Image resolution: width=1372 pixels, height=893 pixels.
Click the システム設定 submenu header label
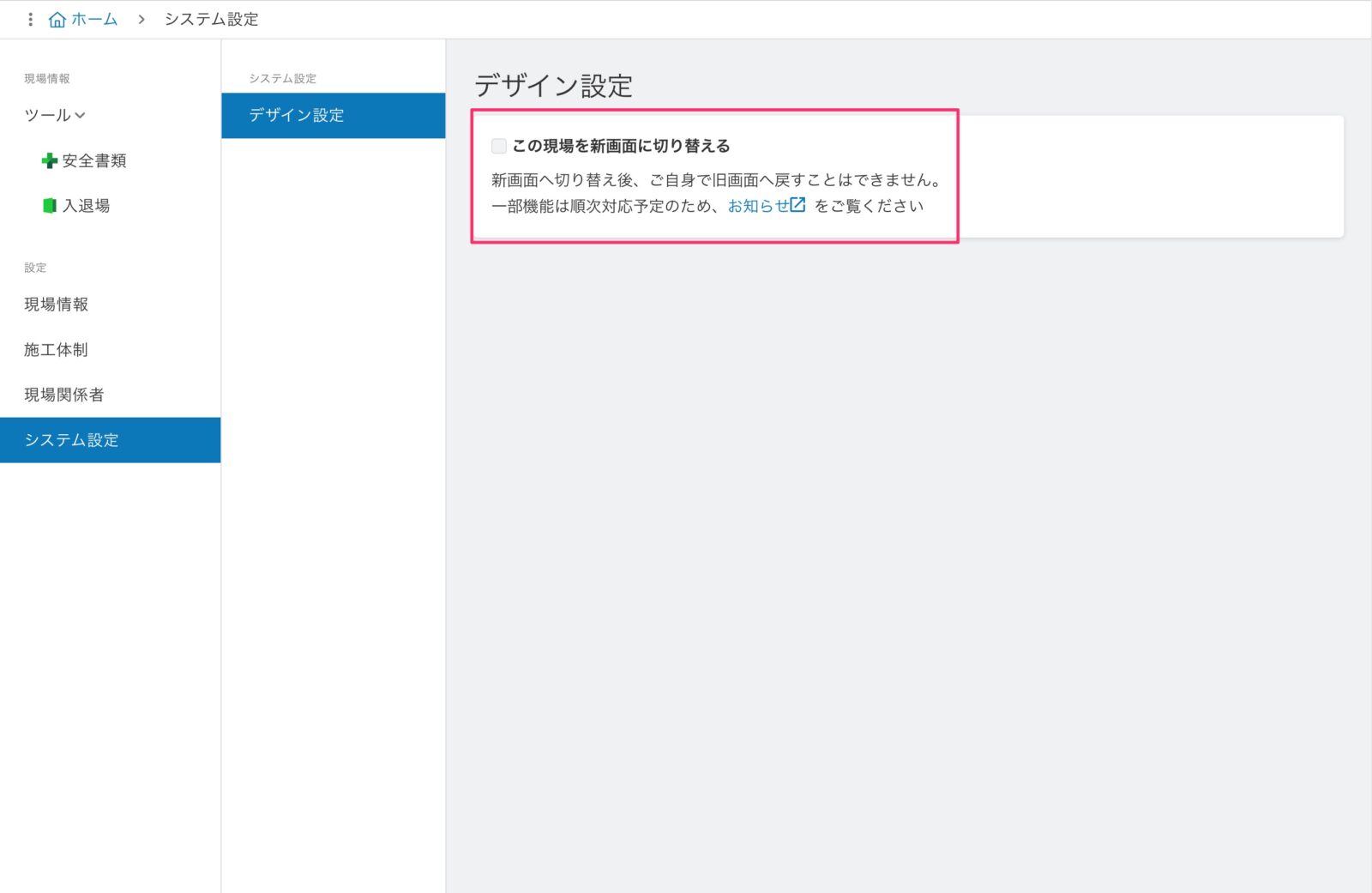[x=283, y=78]
